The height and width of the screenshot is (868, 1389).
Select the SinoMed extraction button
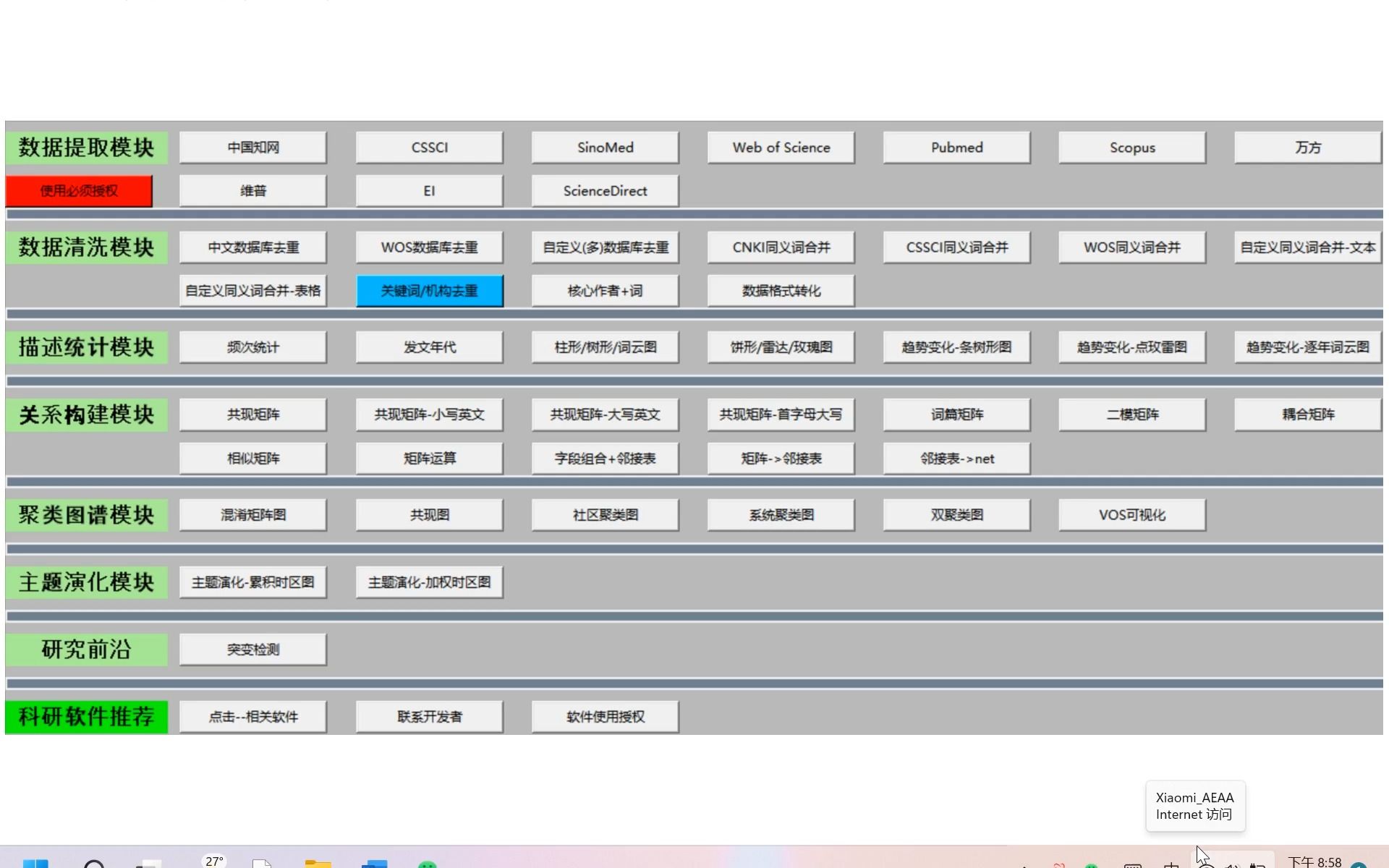606,148
